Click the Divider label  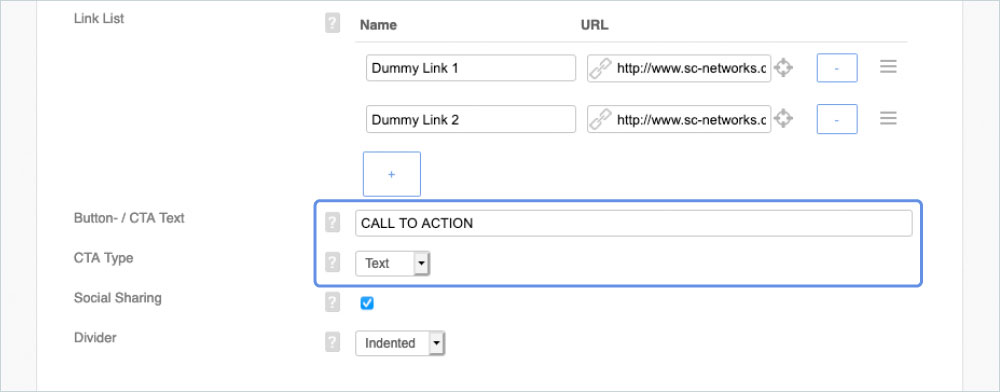[95, 338]
